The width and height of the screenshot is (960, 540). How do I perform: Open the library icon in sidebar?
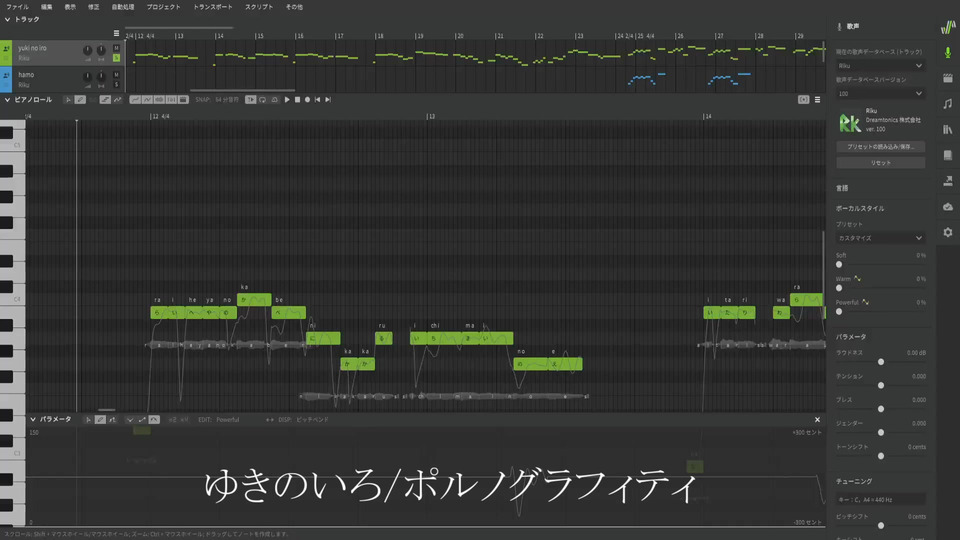pyautogui.click(x=948, y=130)
